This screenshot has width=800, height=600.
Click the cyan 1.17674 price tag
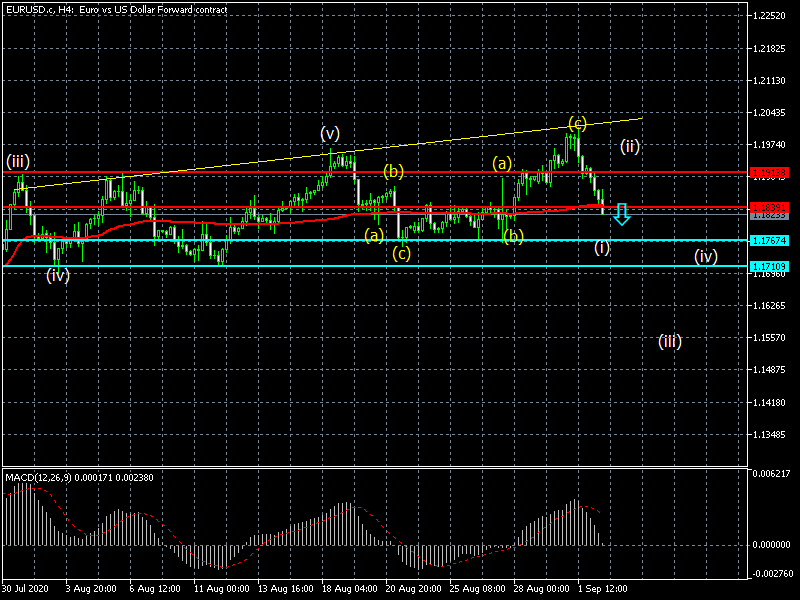pos(773,240)
